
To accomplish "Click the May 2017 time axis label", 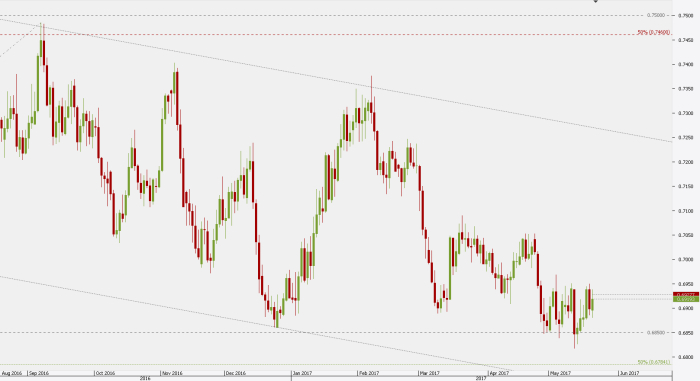I will pyautogui.click(x=560, y=373).
